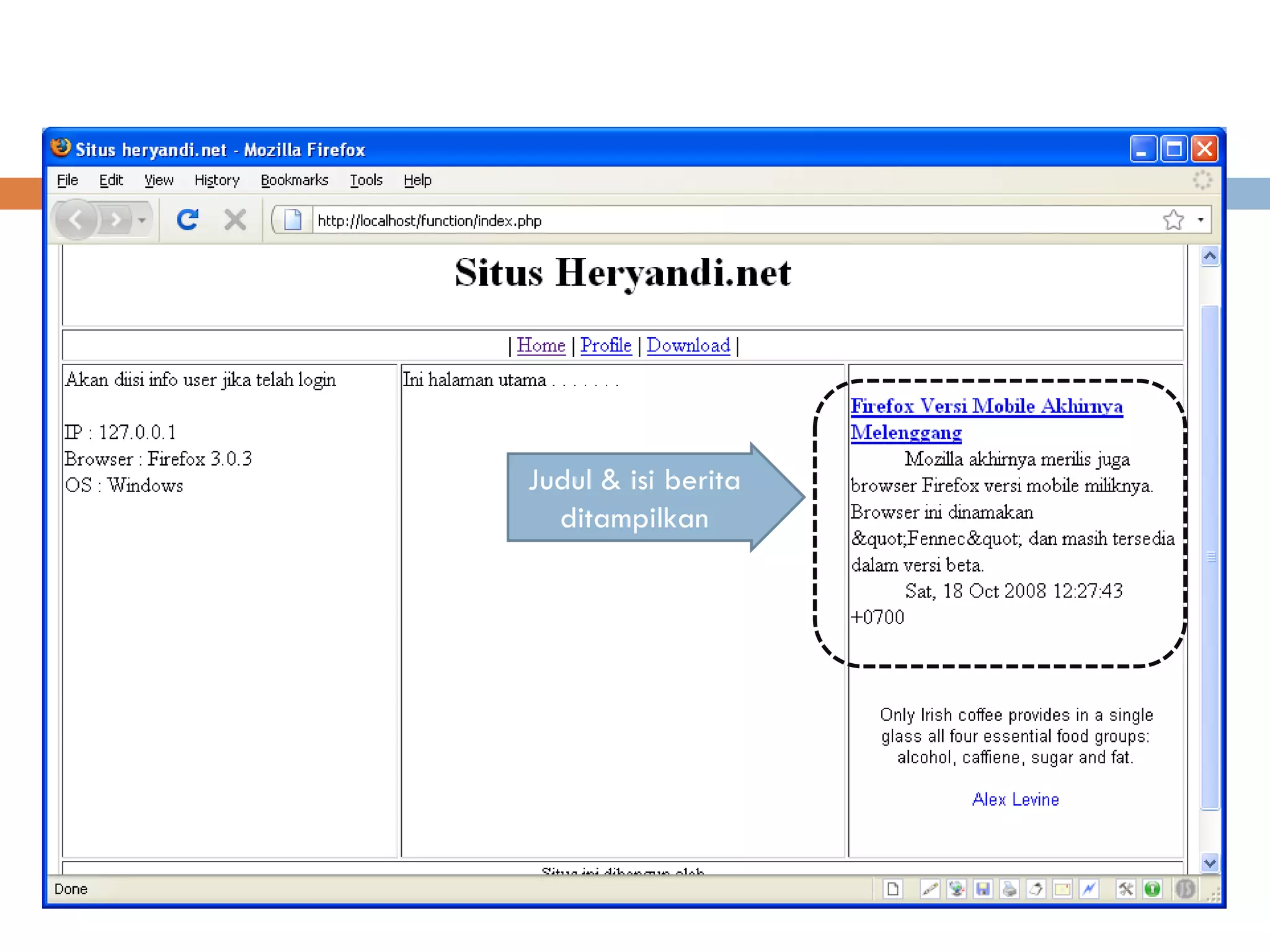The image size is (1270, 952).
Task: Open the Bookmarks menu
Action: (294, 180)
